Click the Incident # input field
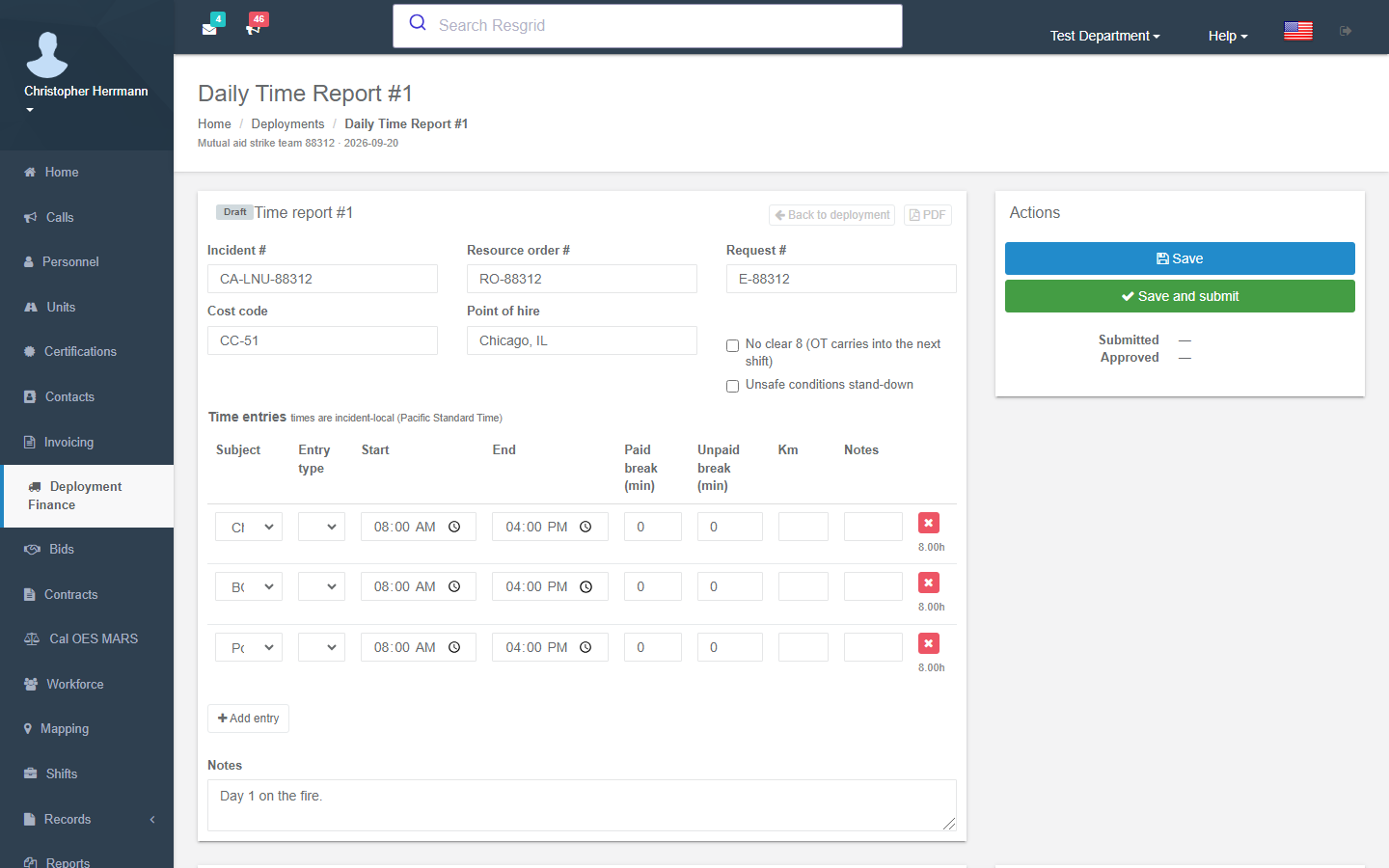 [322, 279]
